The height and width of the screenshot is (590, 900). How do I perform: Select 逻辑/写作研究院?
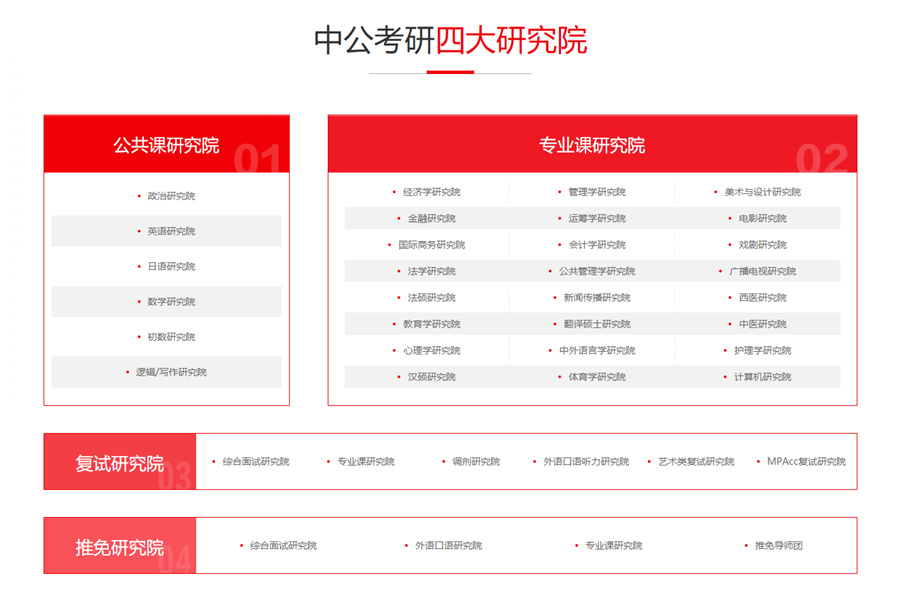click(170, 372)
